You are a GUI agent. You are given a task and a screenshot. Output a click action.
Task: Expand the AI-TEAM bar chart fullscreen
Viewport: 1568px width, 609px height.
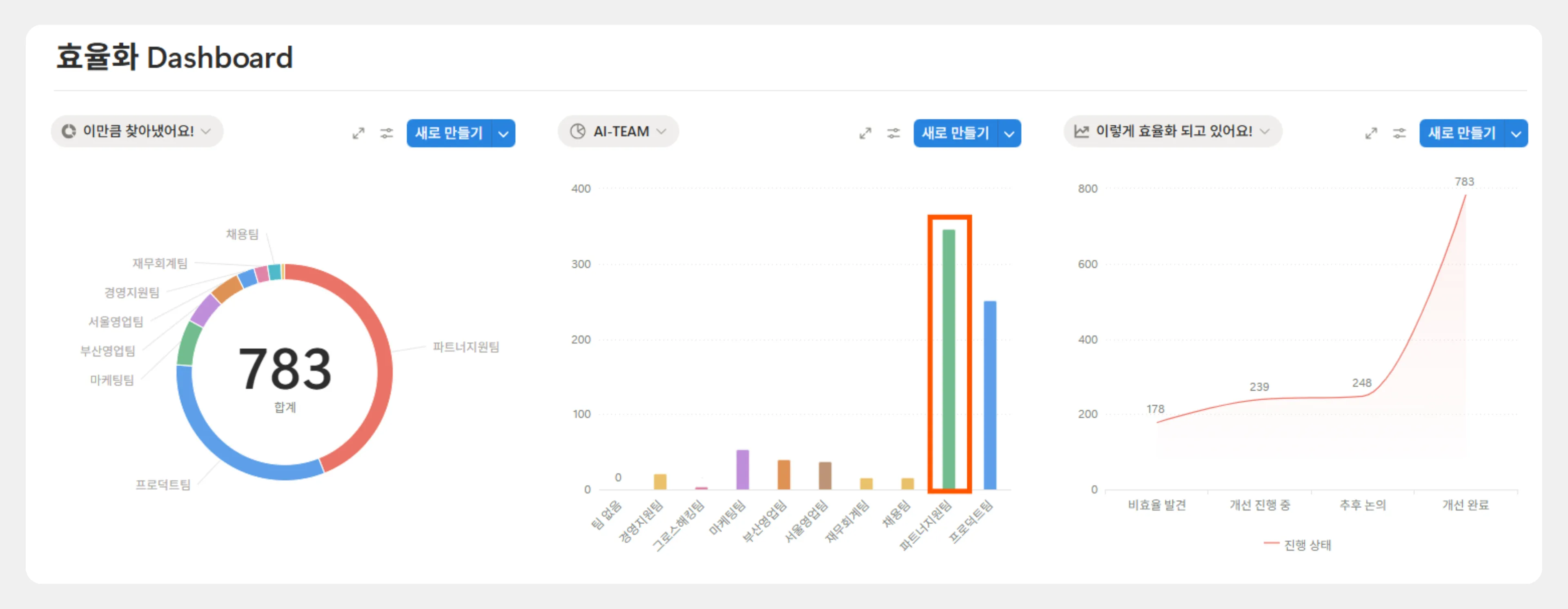(x=865, y=133)
